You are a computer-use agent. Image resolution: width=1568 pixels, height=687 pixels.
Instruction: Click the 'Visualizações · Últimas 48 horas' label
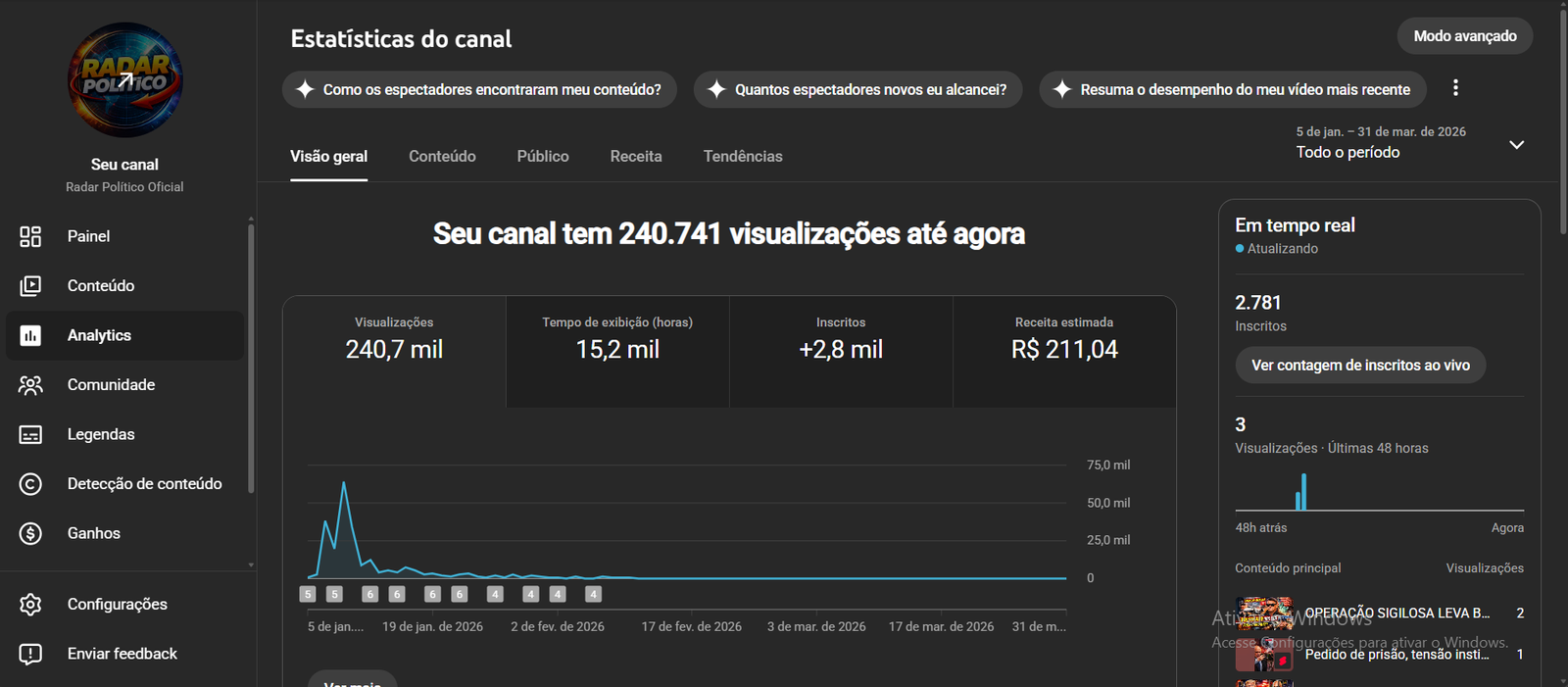pos(1332,448)
